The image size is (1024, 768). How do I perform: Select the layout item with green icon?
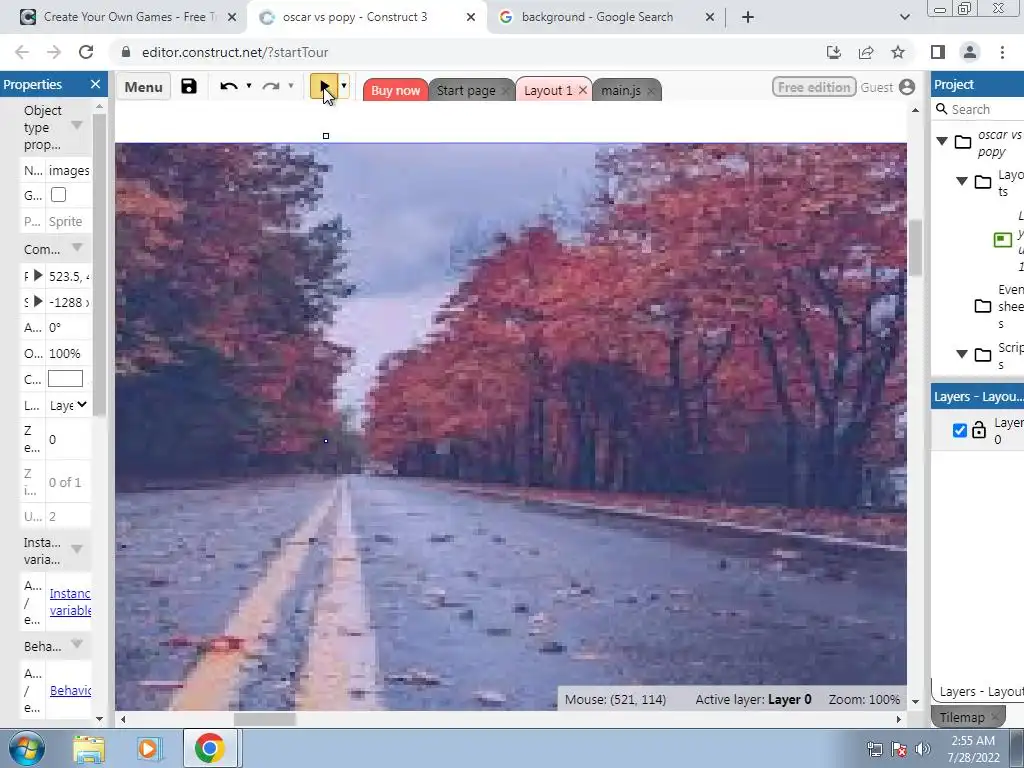point(1002,240)
